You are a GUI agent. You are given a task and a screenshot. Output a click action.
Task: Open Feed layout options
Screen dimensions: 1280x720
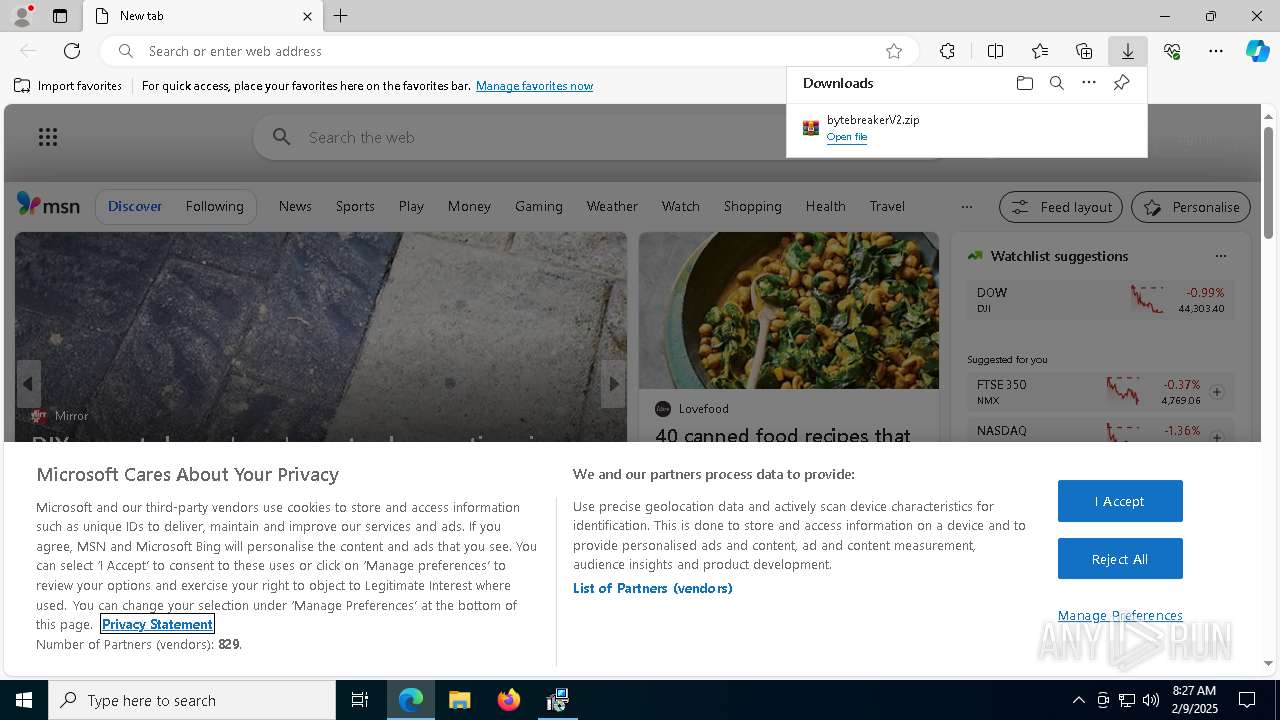tap(1061, 207)
